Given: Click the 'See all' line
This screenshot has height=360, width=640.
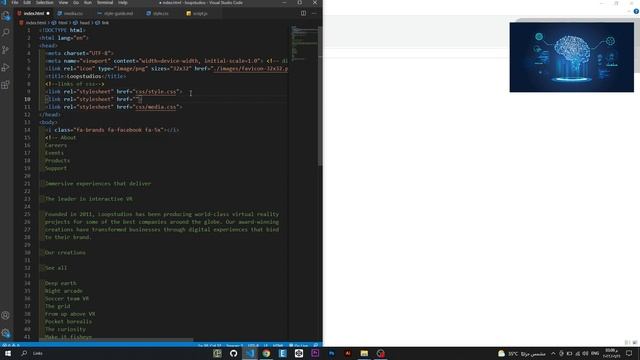Looking at the screenshot, I should [x=56, y=268].
